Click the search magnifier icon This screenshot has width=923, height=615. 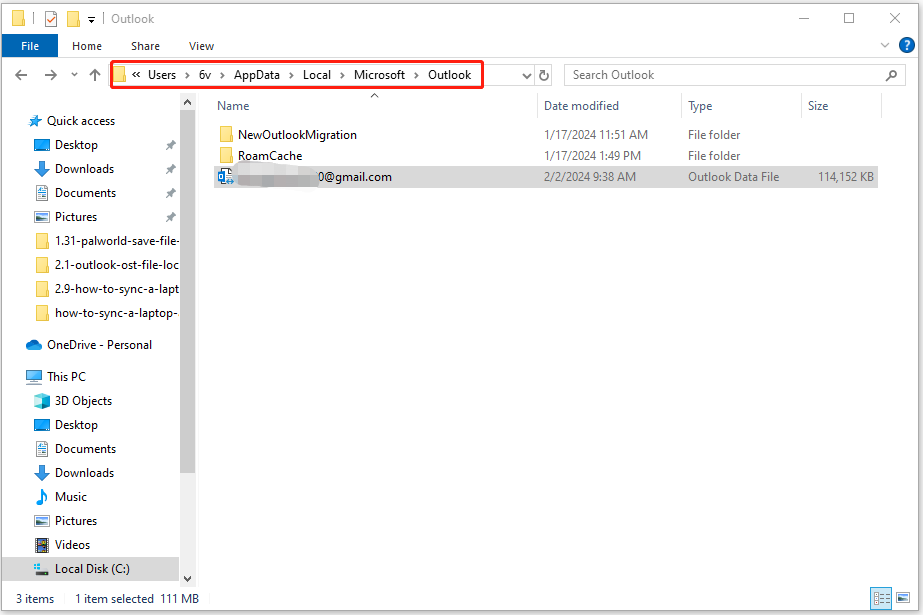tap(891, 75)
